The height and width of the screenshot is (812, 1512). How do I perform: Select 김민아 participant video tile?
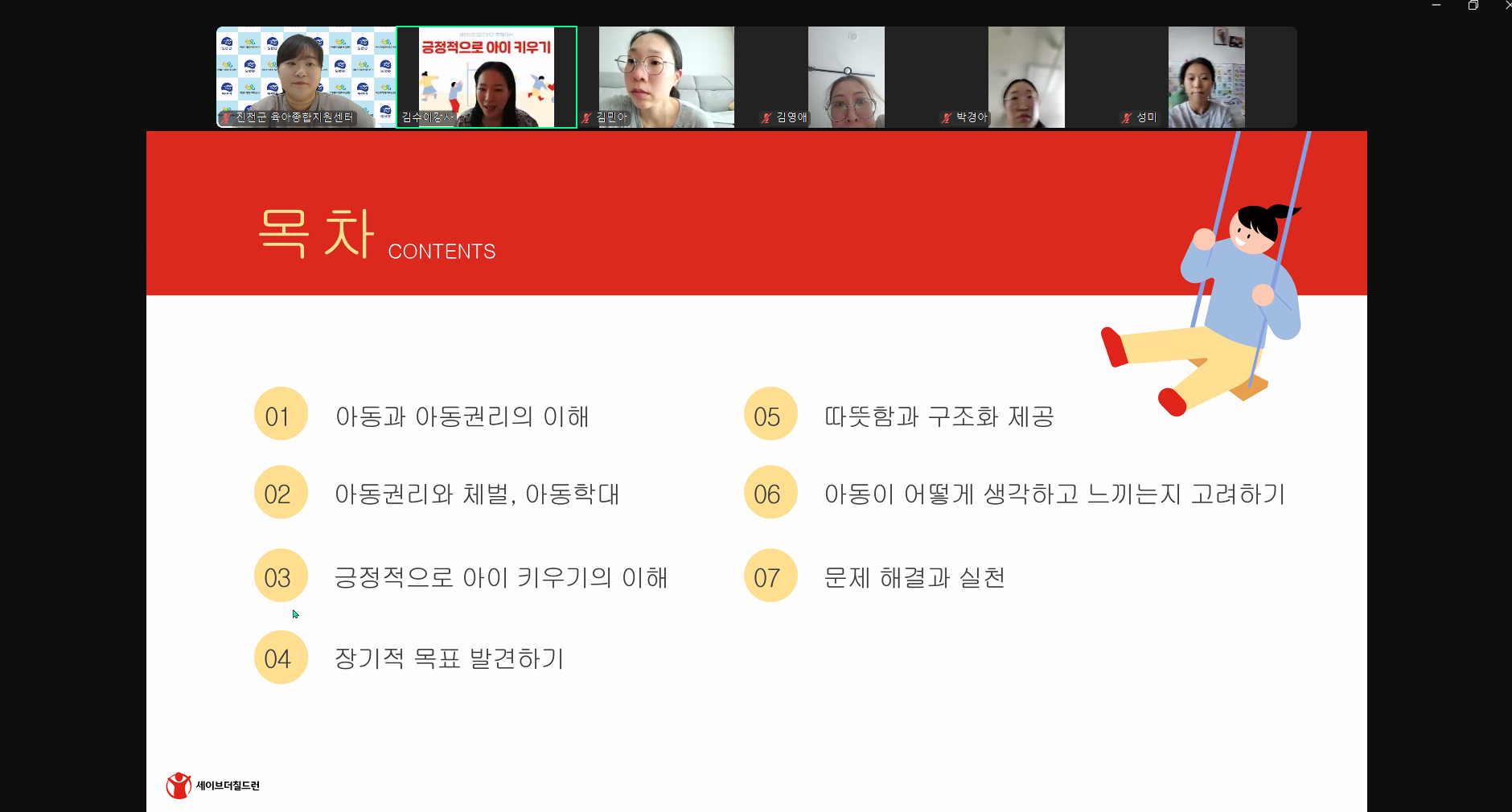[x=667, y=77]
